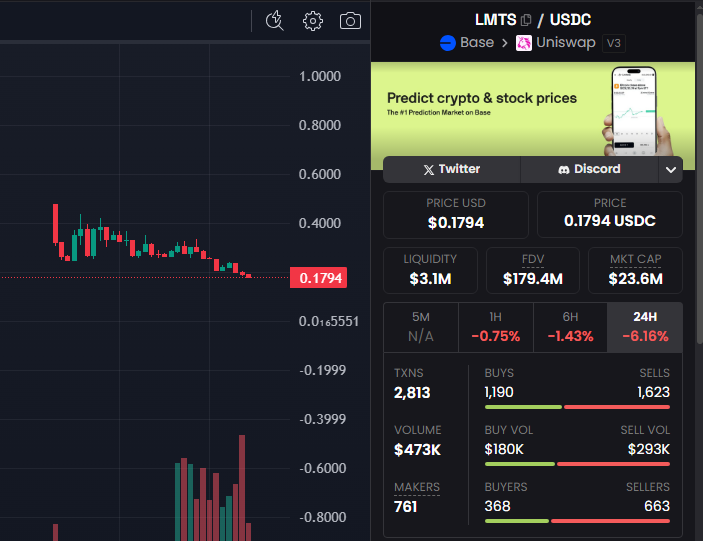The width and height of the screenshot is (703, 541).
Task: Click the SELLERS 663 value
Action: 657,506
